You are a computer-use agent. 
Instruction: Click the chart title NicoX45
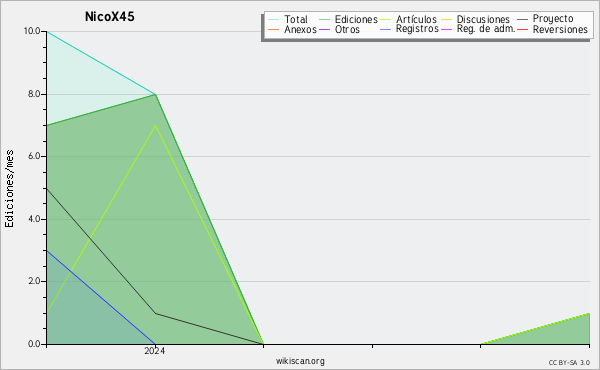coord(109,17)
